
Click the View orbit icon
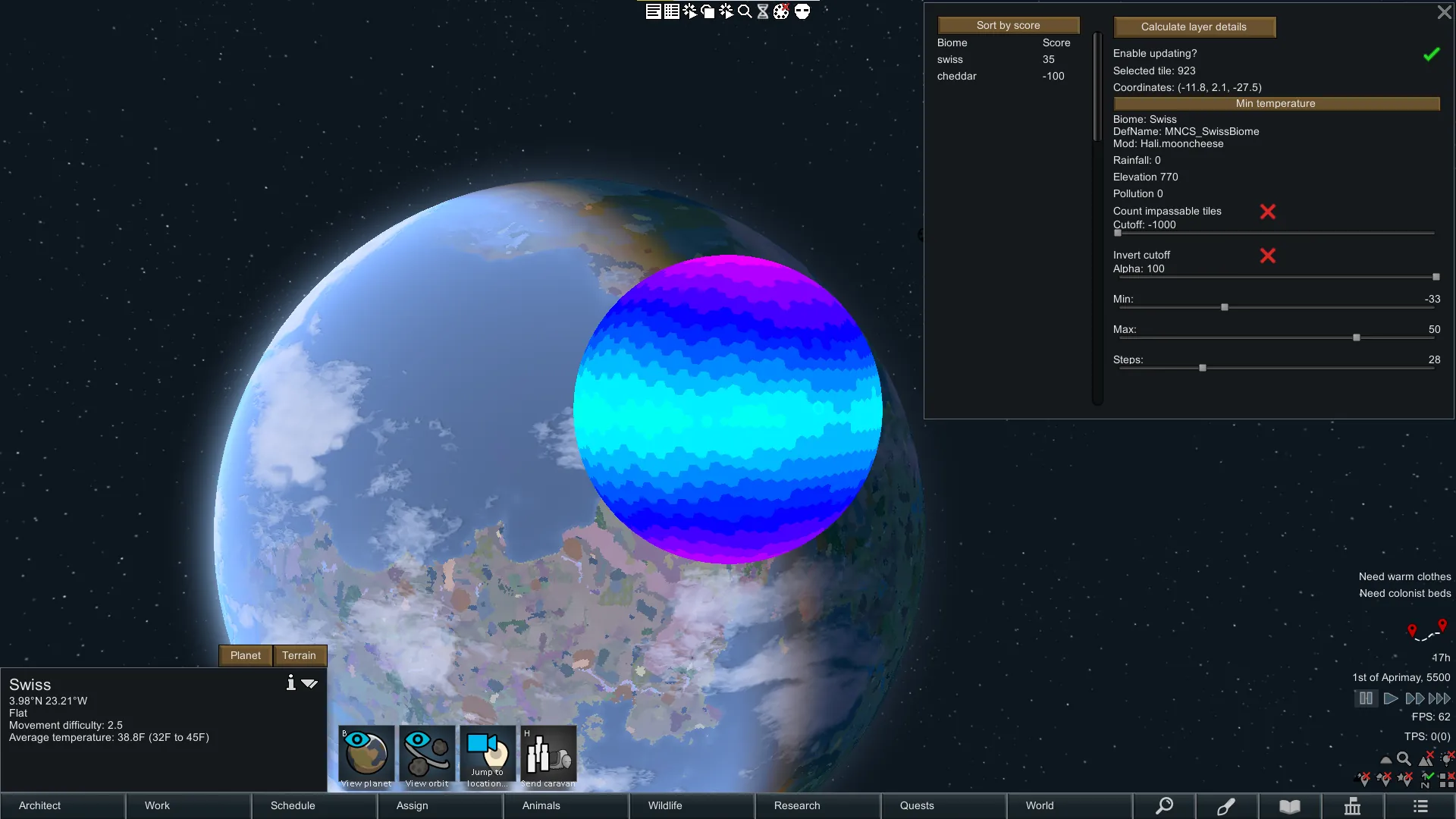pos(427,753)
